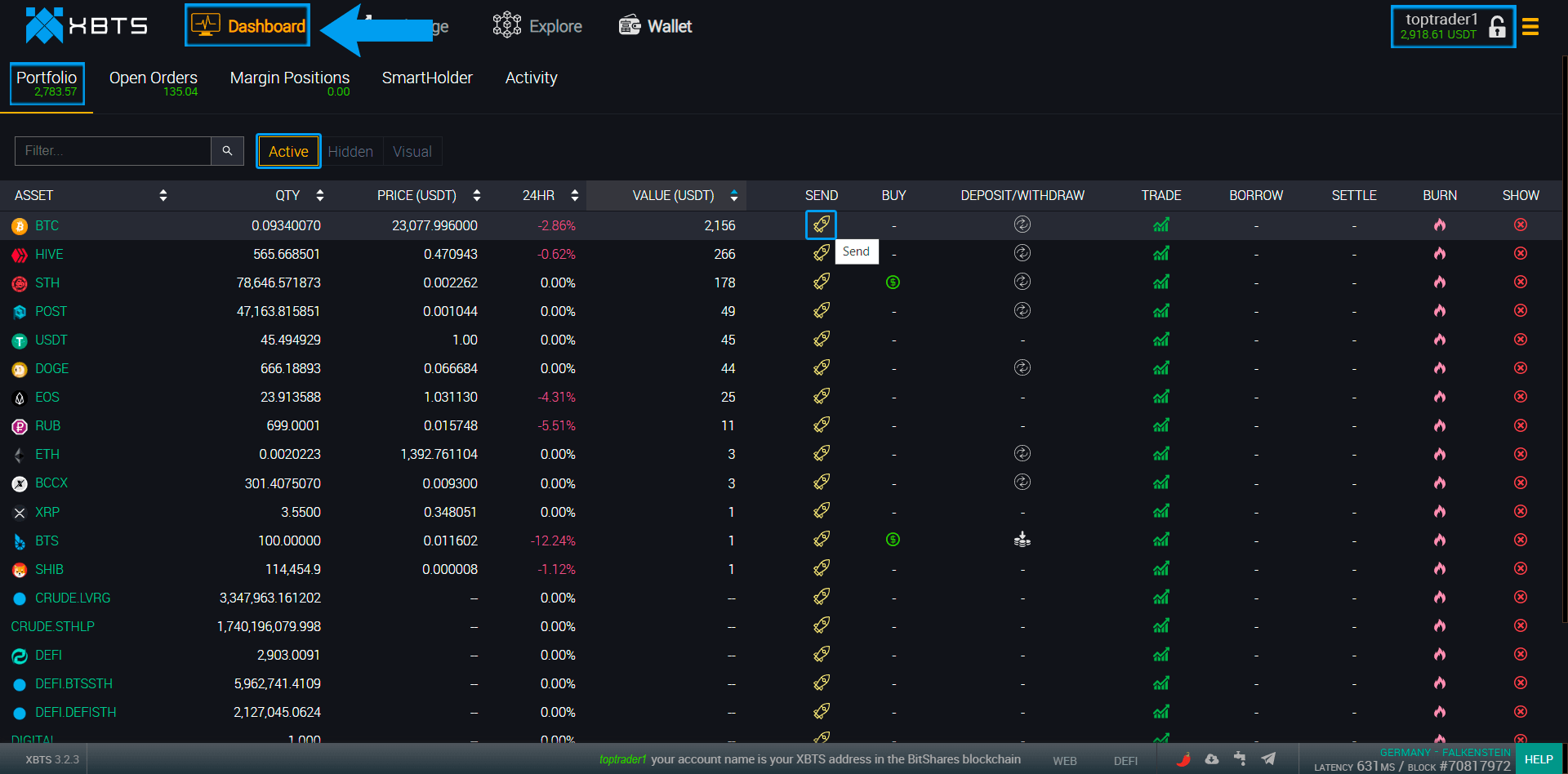Open the trade chart icon for BTC
The width and height of the screenshot is (1568, 774).
pos(1161,225)
